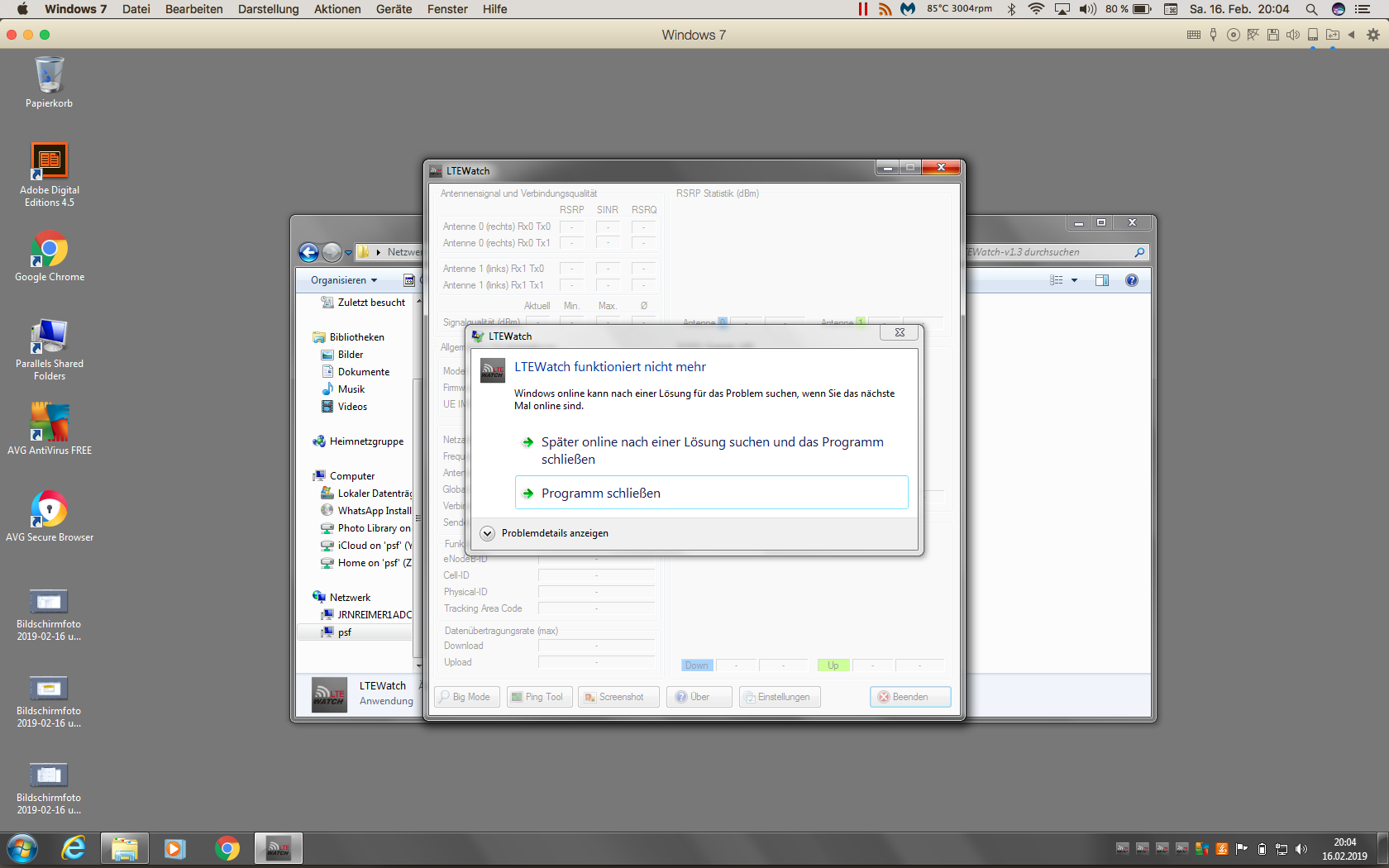Open the view options dropdown arrow in Explorer

1075,280
